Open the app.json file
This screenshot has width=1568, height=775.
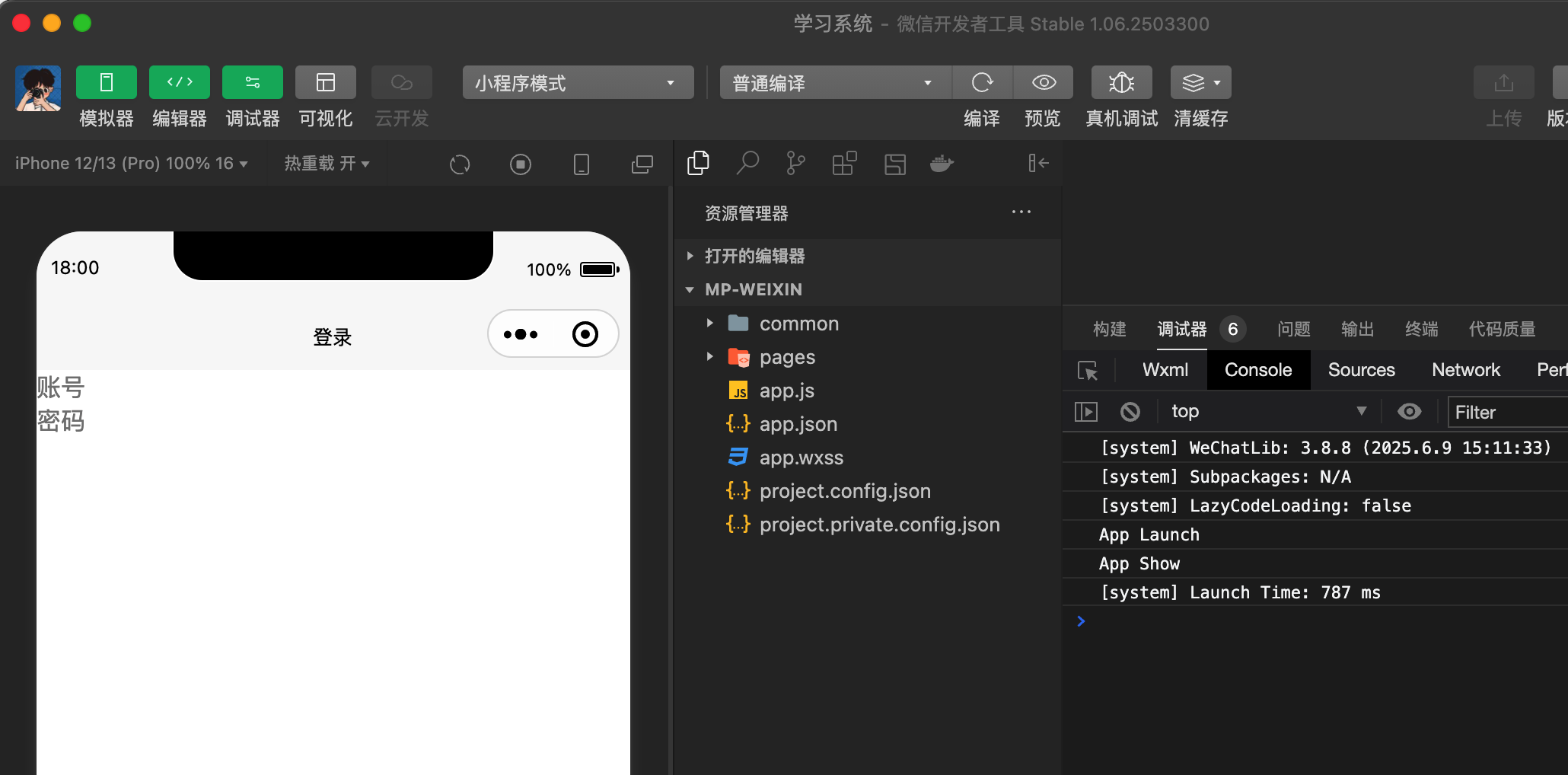pyautogui.click(x=868, y=424)
